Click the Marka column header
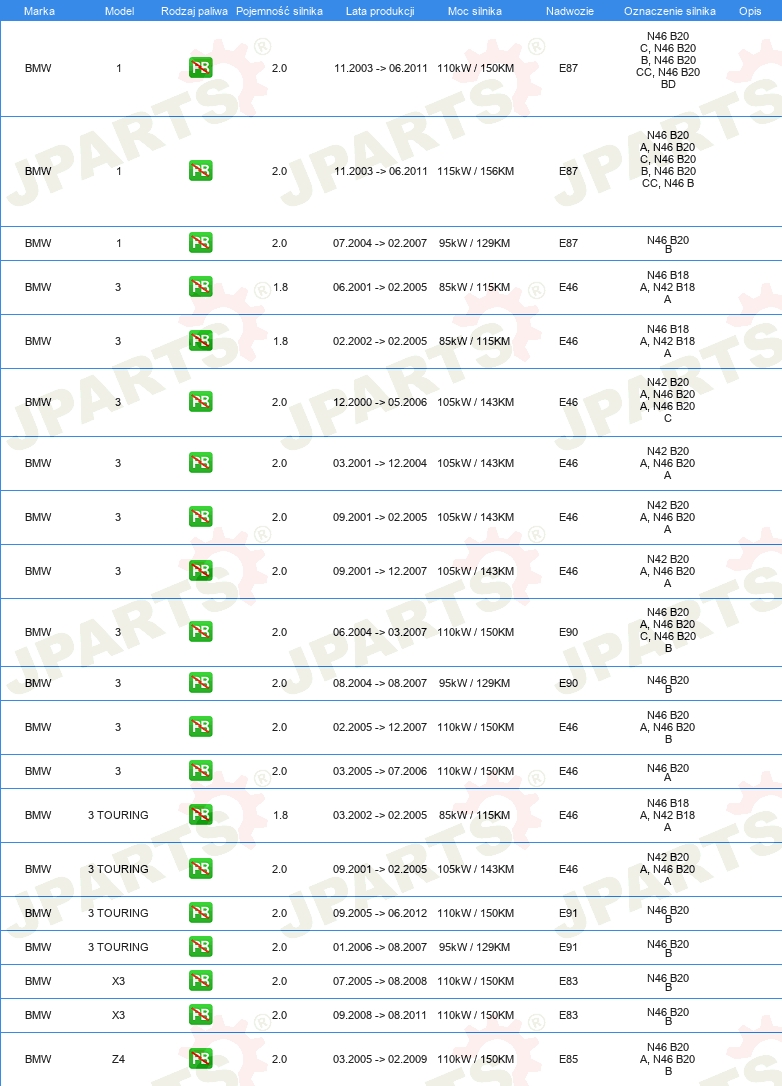The width and height of the screenshot is (782, 1086). [x=39, y=11]
